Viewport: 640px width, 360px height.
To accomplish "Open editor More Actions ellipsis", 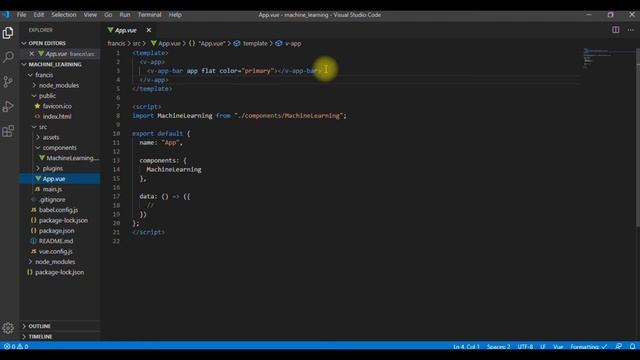I will pyautogui.click(x=631, y=30).
